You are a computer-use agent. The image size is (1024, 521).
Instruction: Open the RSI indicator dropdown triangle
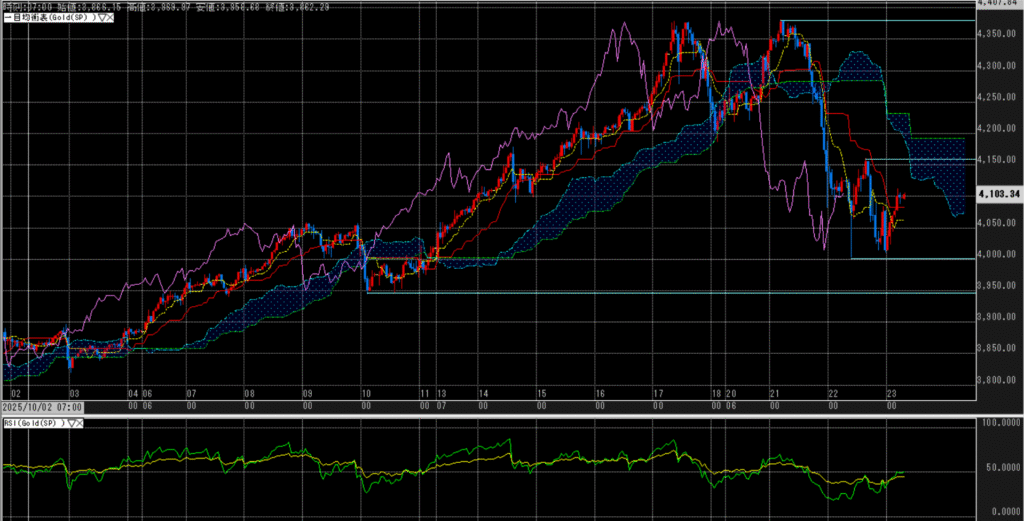pos(71,424)
